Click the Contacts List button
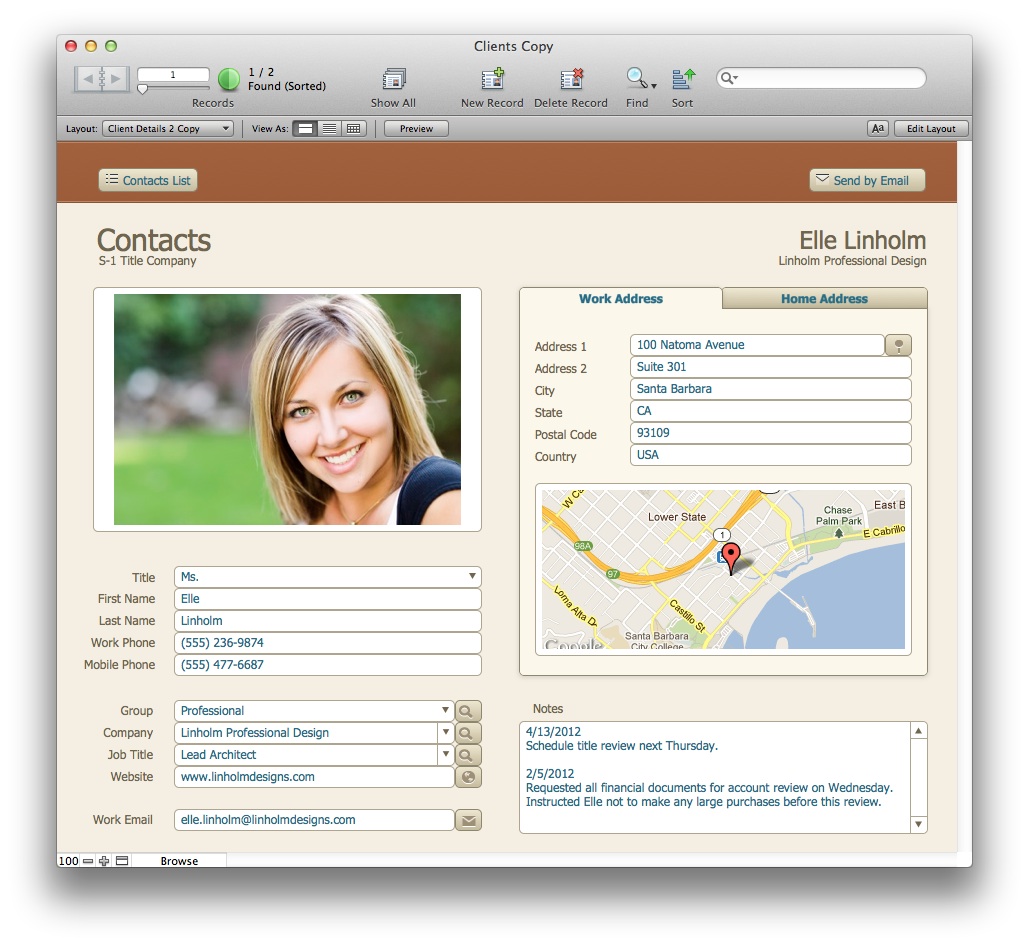Viewport: 1029px width, 946px height. pos(148,180)
